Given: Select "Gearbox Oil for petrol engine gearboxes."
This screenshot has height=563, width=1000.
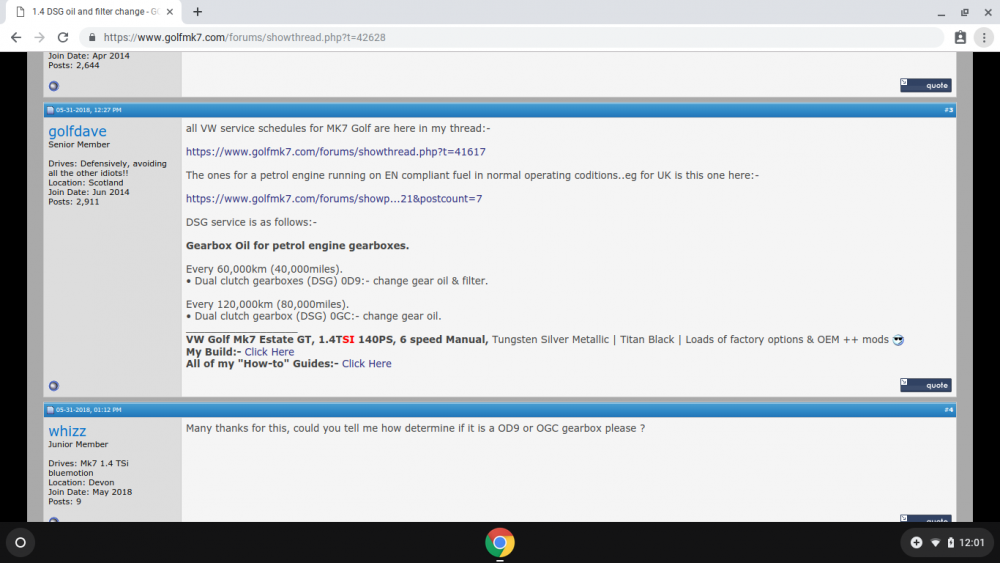Looking at the screenshot, I should tap(297, 245).
